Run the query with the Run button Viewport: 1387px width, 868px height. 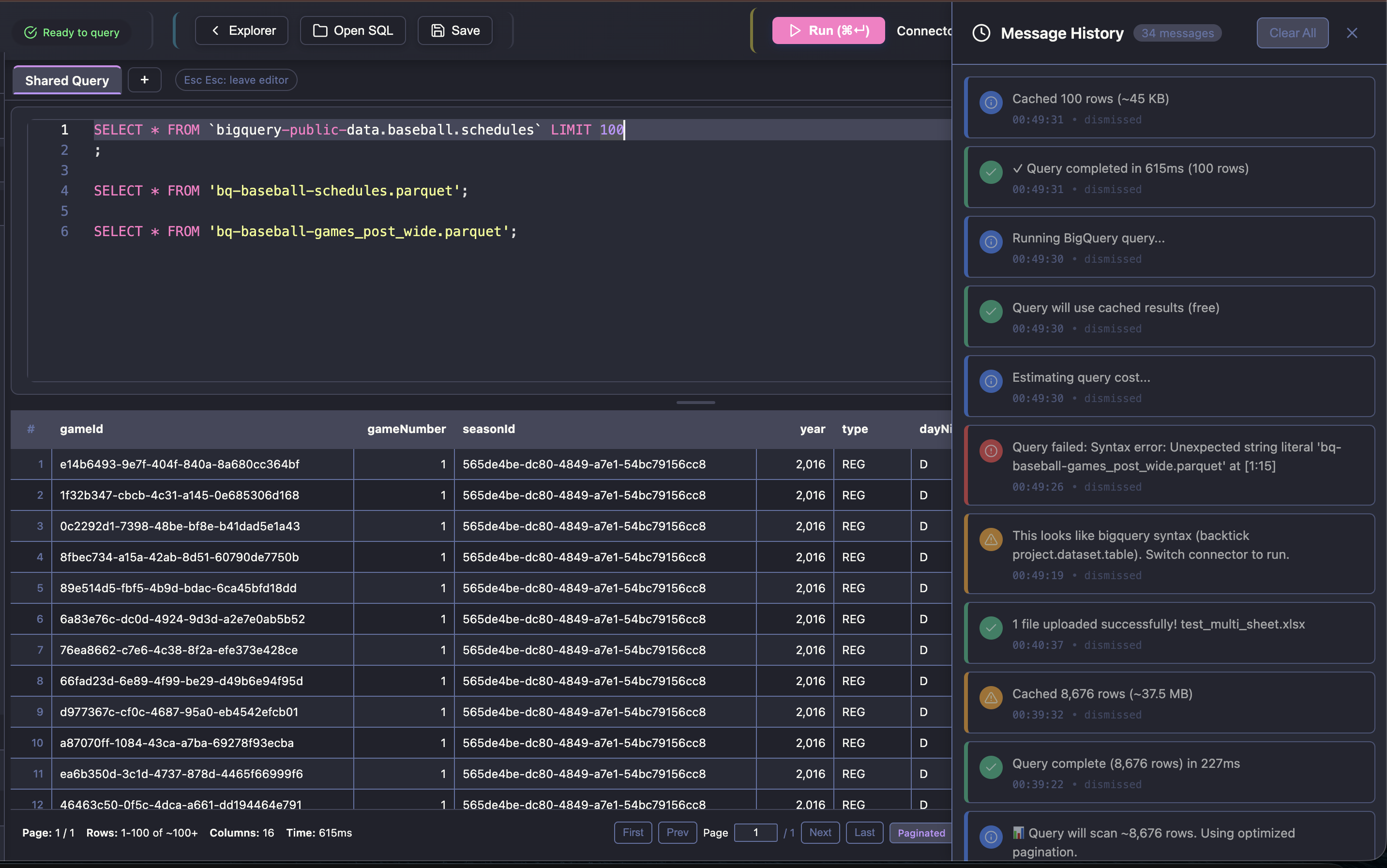point(828,30)
